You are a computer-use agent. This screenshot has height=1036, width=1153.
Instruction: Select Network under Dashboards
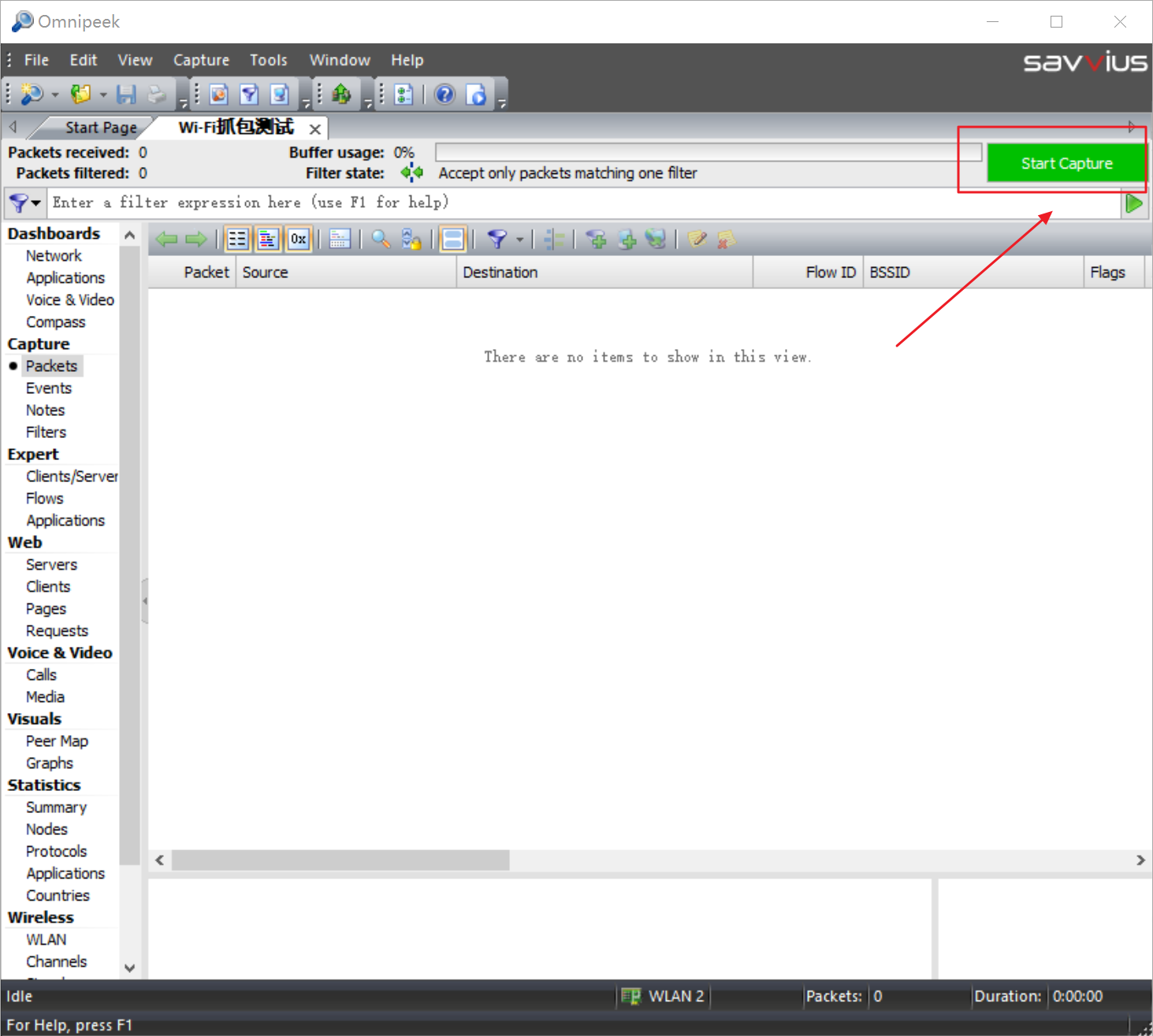(54, 256)
